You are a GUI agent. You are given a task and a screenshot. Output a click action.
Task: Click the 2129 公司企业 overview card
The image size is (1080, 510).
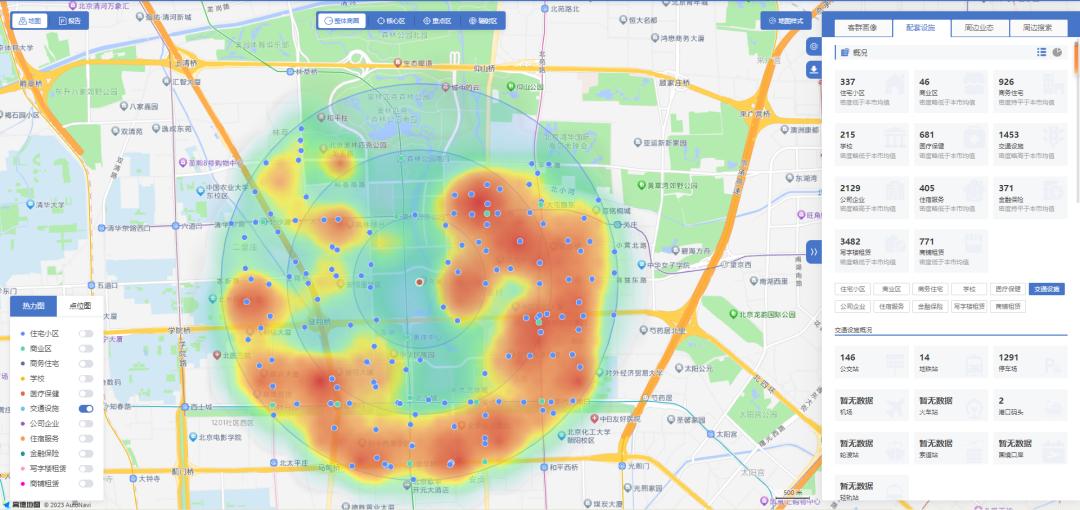click(x=871, y=198)
